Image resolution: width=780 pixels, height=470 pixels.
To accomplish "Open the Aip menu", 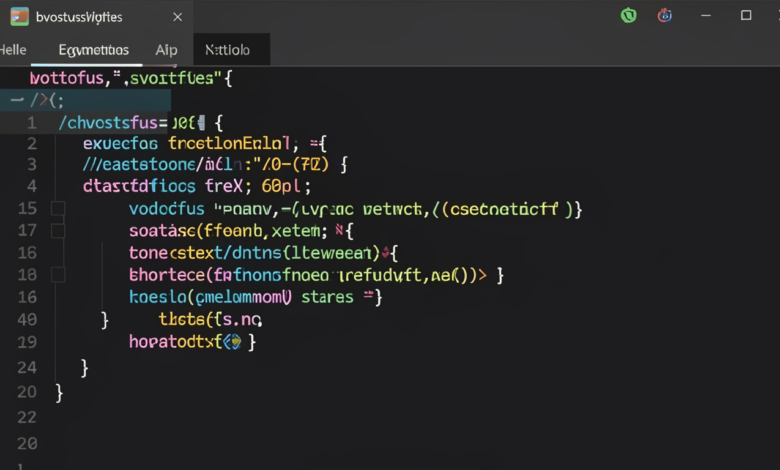I will coord(166,50).
